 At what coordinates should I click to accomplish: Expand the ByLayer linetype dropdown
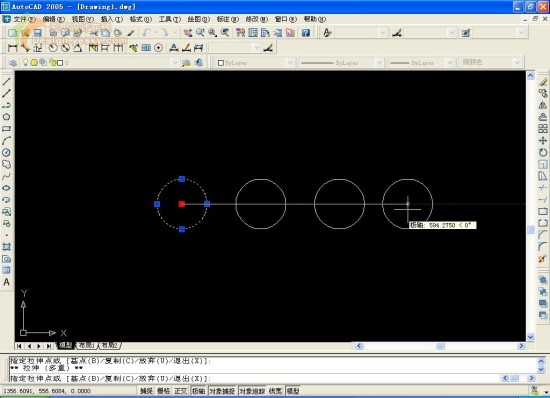click(x=379, y=63)
